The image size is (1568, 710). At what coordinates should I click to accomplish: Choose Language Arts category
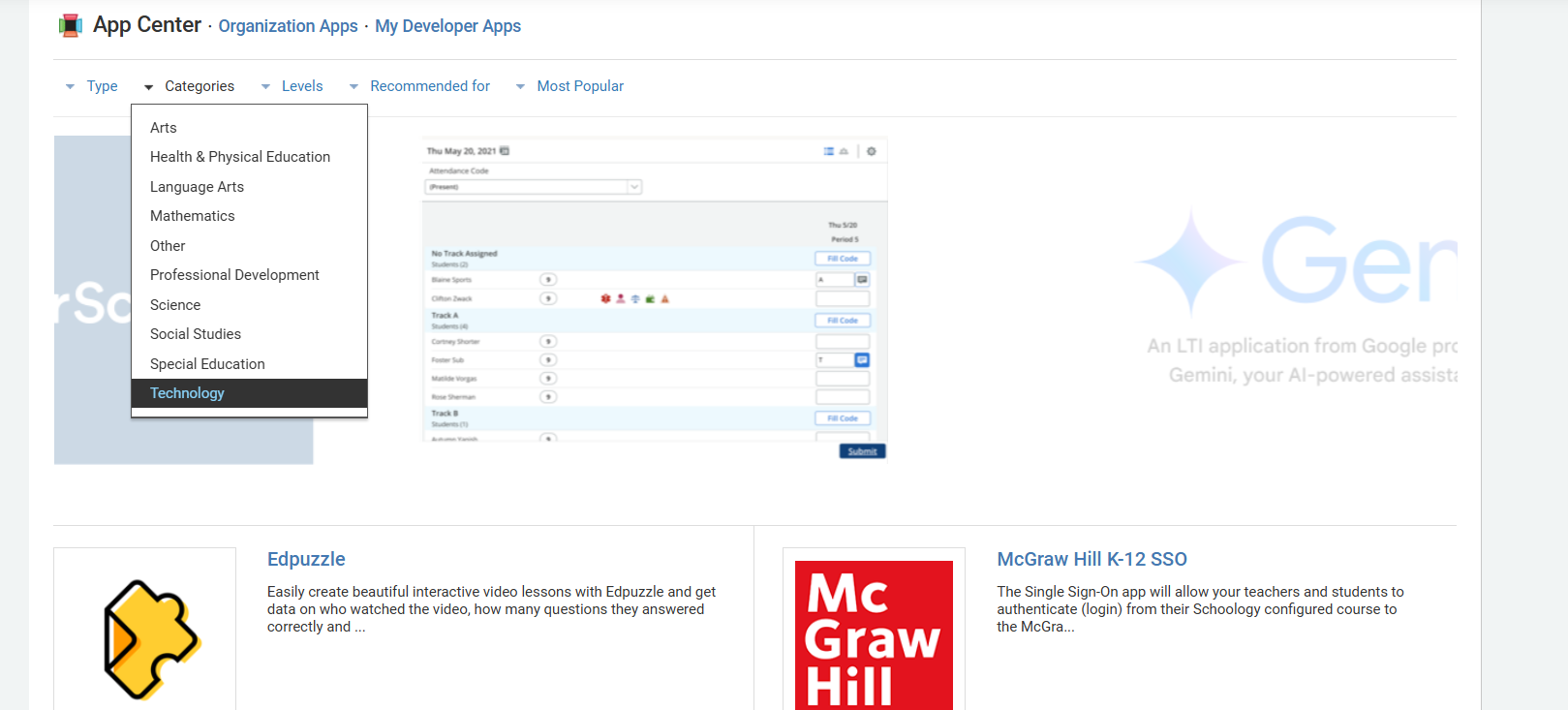pos(249,187)
